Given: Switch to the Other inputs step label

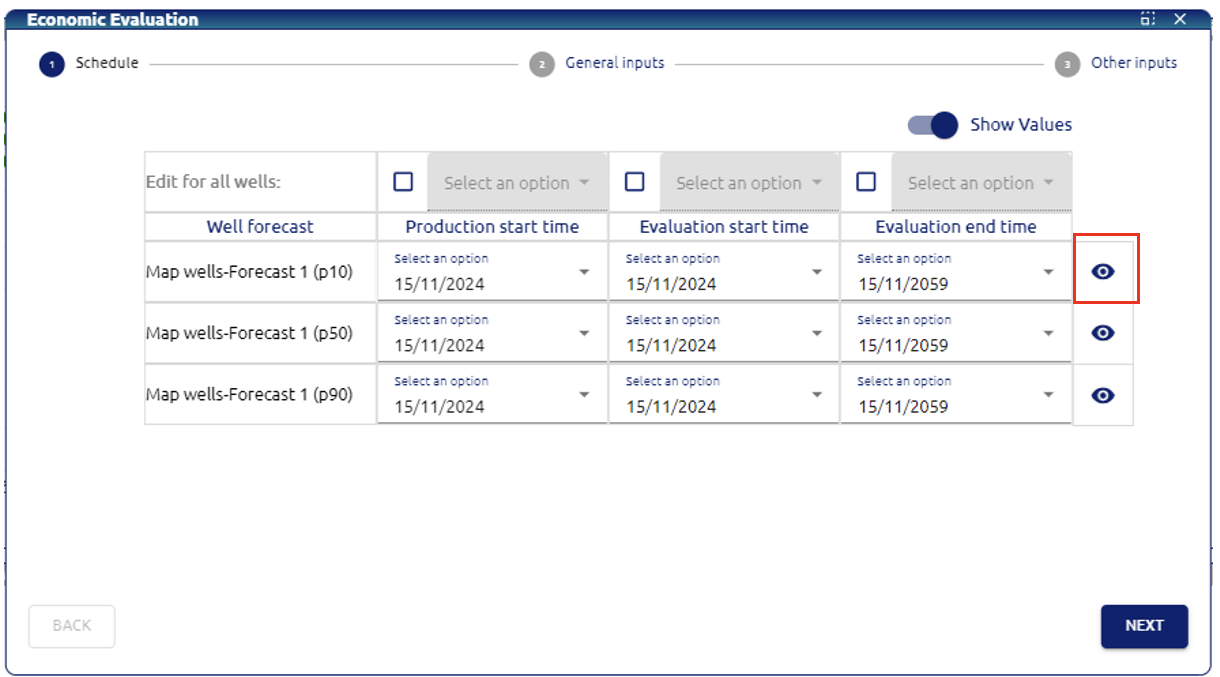Looking at the screenshot, I should pyautogui.click(x=1133, y=63).
